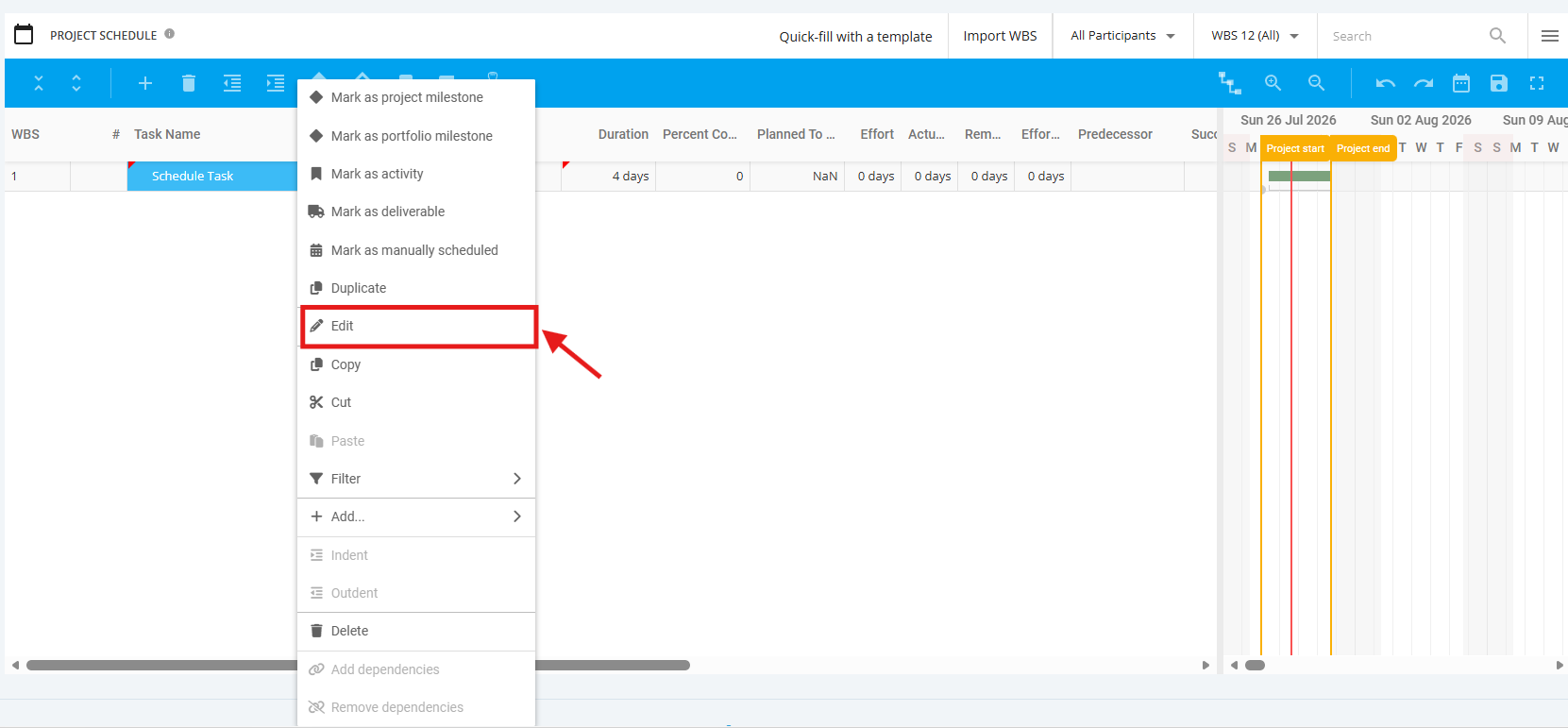Click the toolbar outdent icon

[x=232, y=83]
